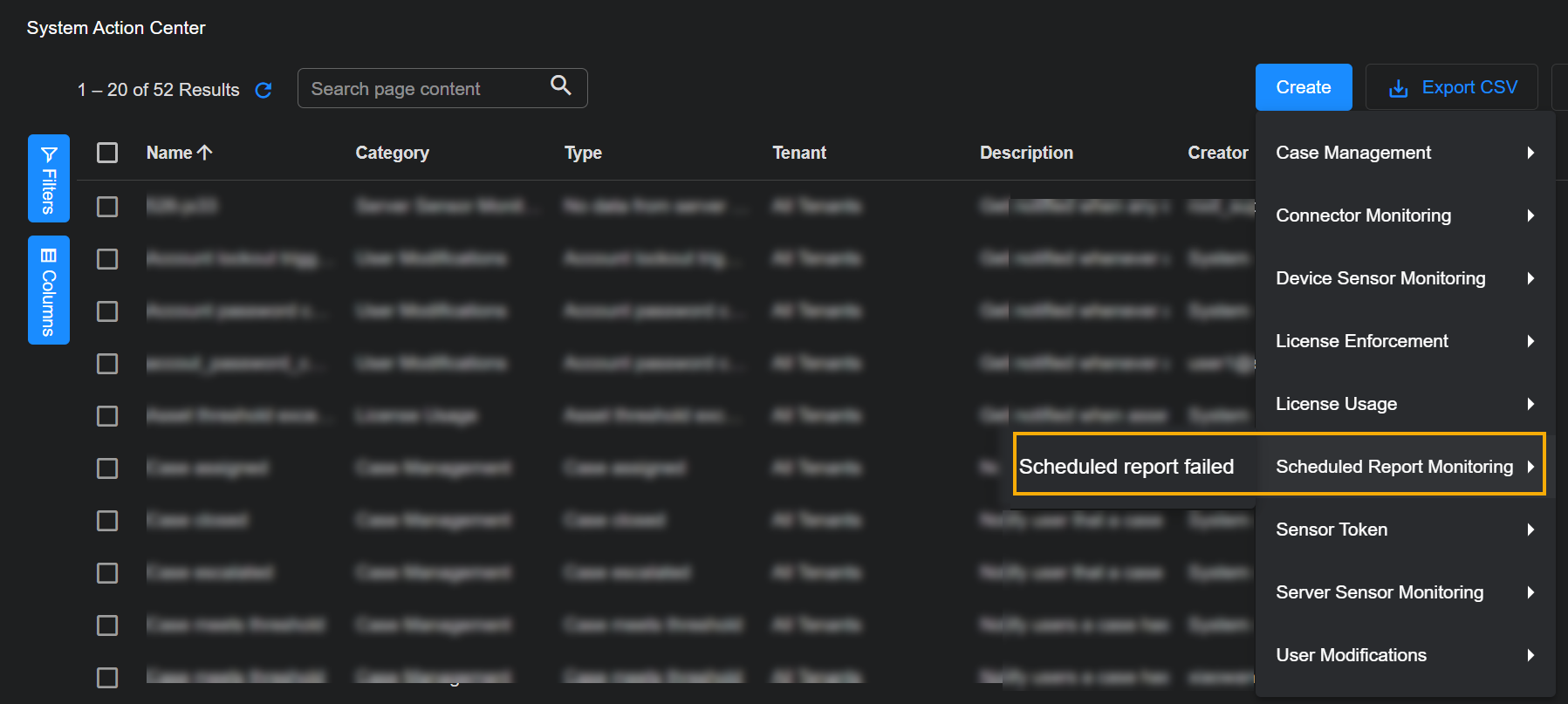Click the Category column header
Screen dimensions: 1568x704
392,153
